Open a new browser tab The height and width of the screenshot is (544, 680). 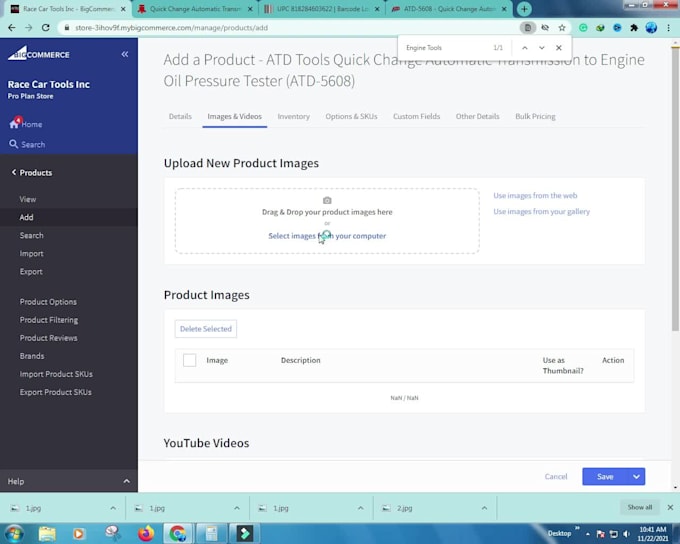(x=524, y=9)
